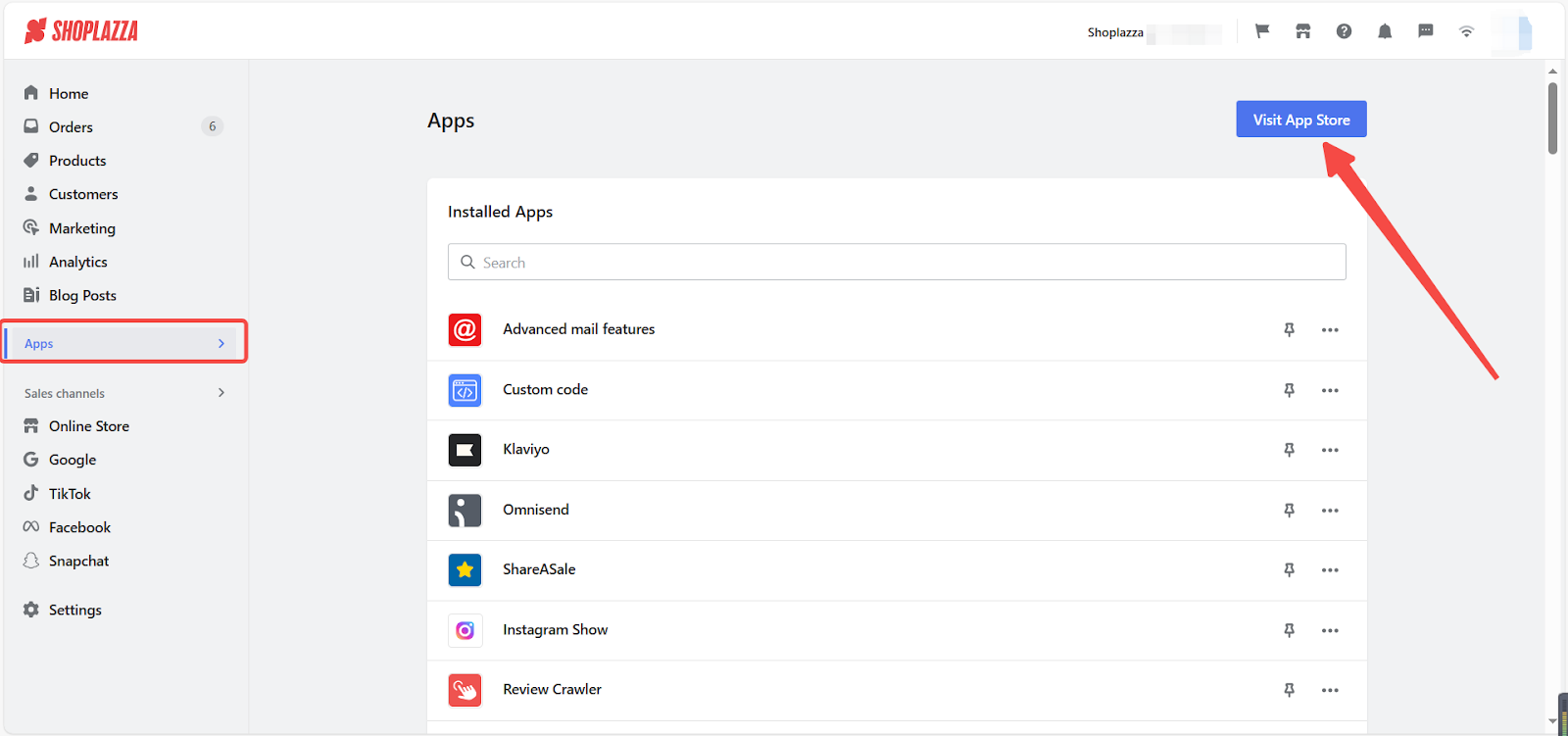Open Online Store sales channel

click(89, 426)
